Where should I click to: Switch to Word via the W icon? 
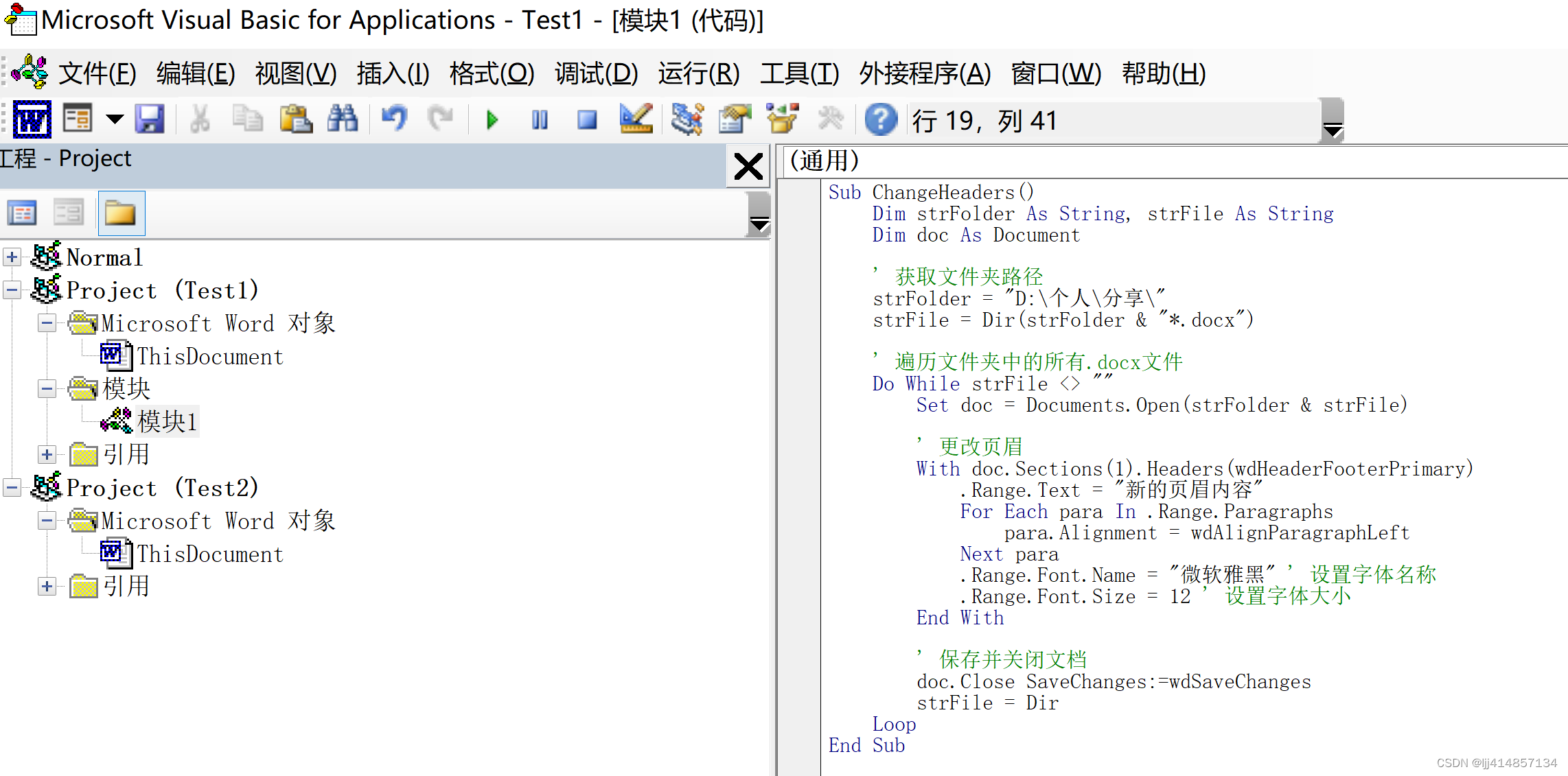[32, 120]
